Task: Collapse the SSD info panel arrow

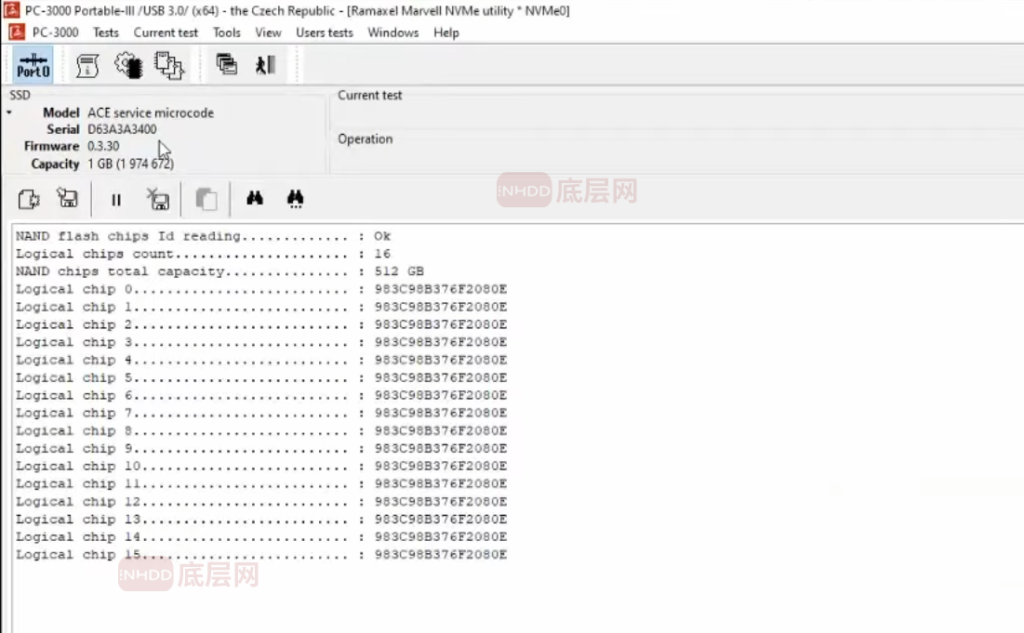Action: tap(9, 113)
